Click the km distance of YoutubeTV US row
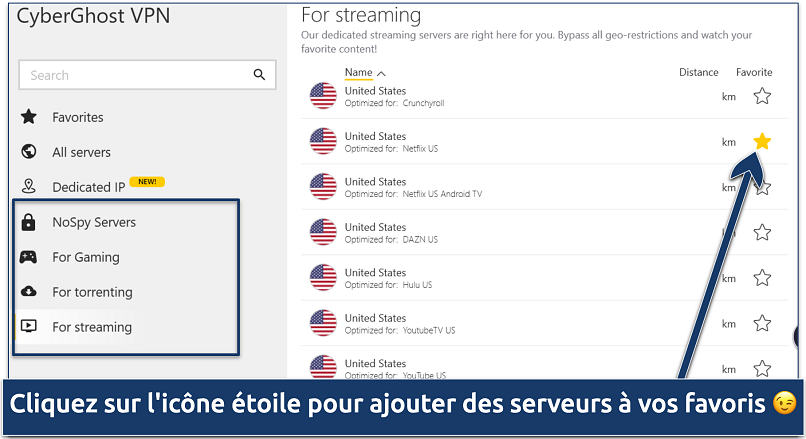This screenshot has height=439, width=806. [x=729, y=324]
